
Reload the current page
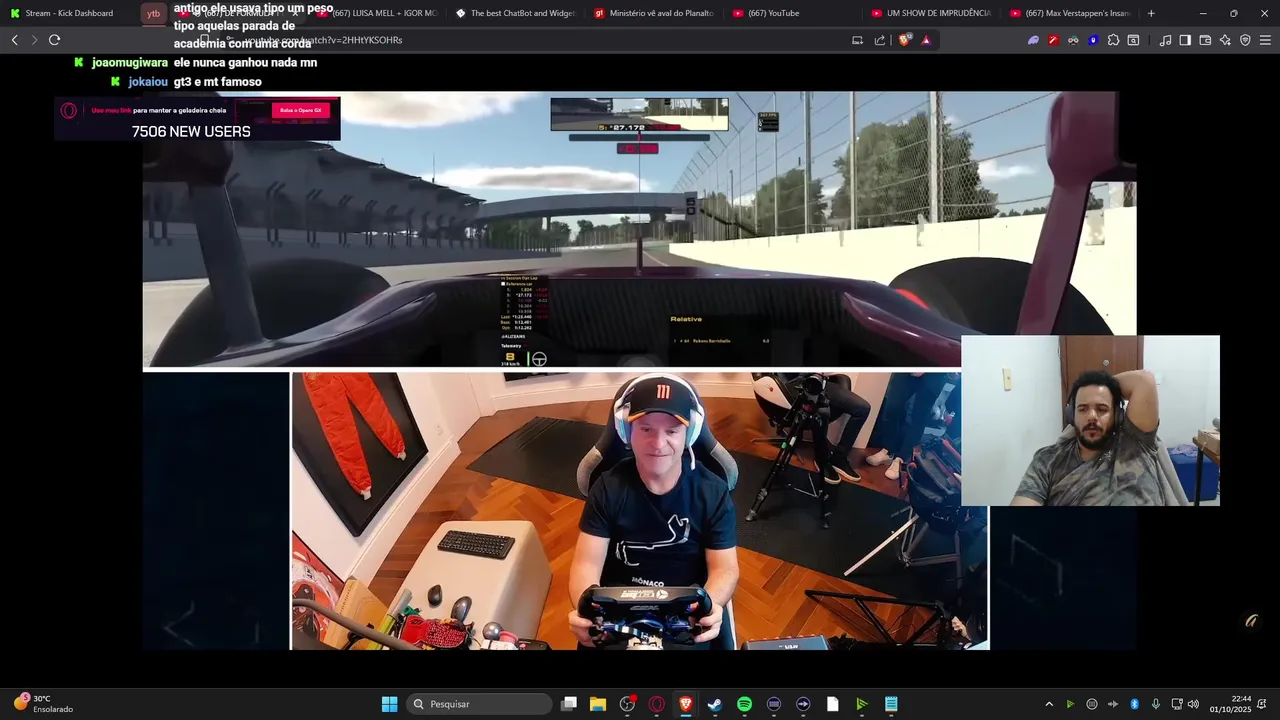click(x=54, y=40)
